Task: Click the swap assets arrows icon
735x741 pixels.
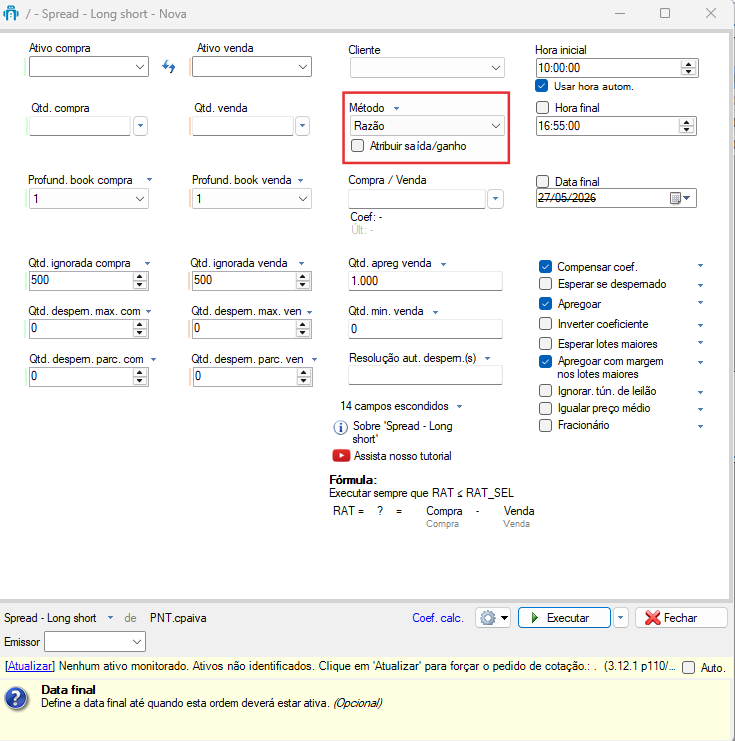Action: click(x=169, y=67)
